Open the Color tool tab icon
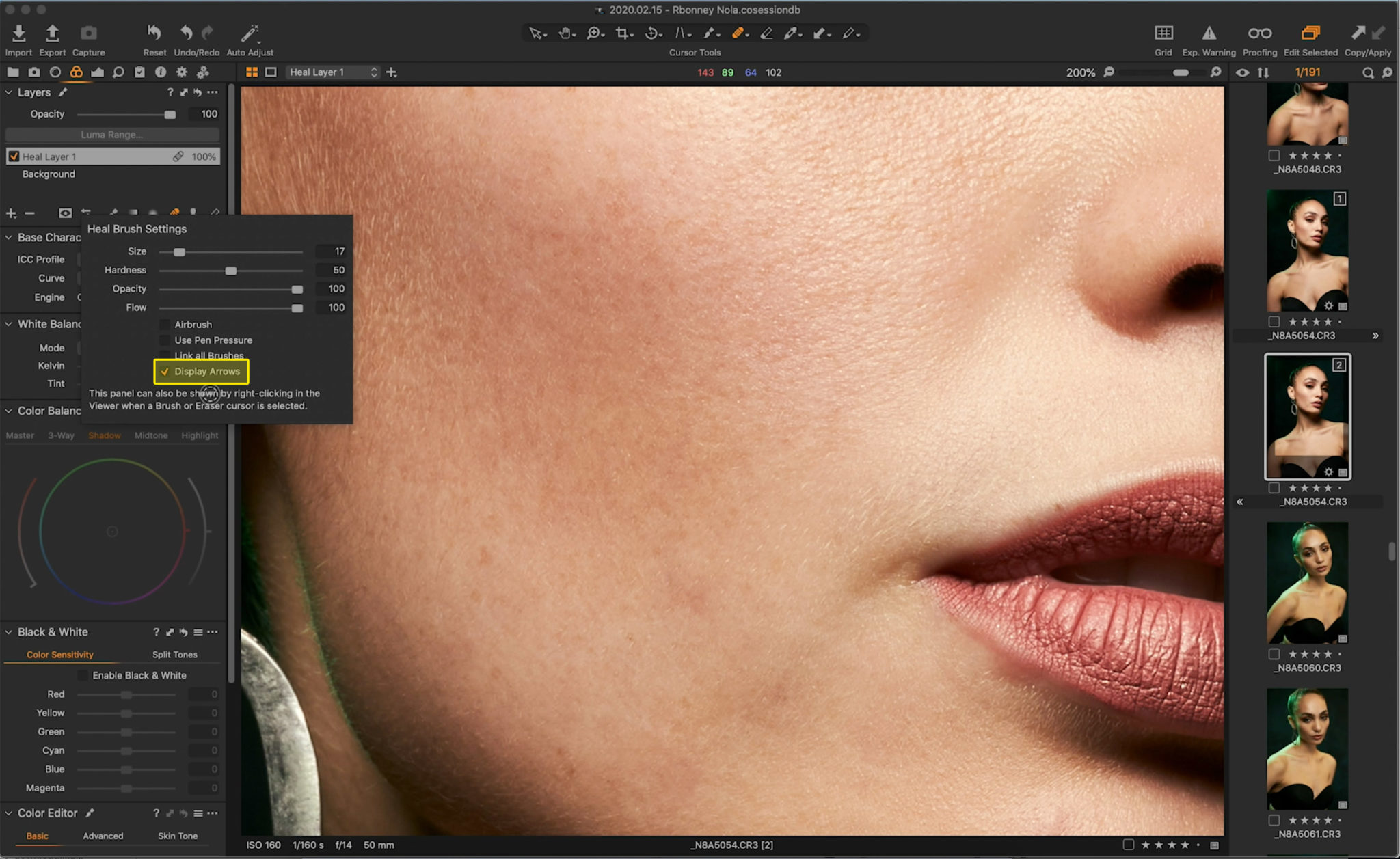Screen dimensions: 1400x859 tap(77, 72)
